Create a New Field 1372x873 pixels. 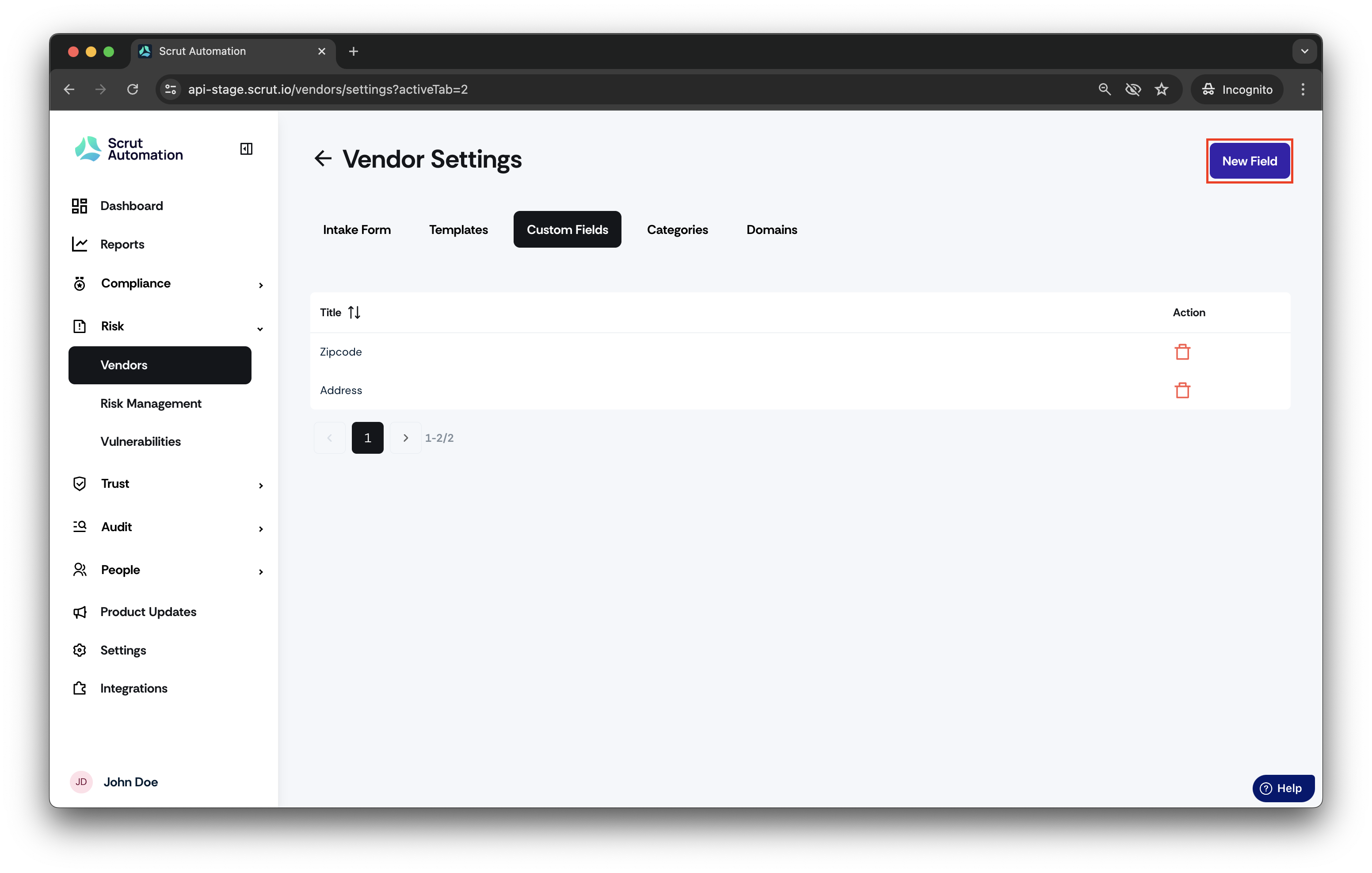pos(1249,161)
